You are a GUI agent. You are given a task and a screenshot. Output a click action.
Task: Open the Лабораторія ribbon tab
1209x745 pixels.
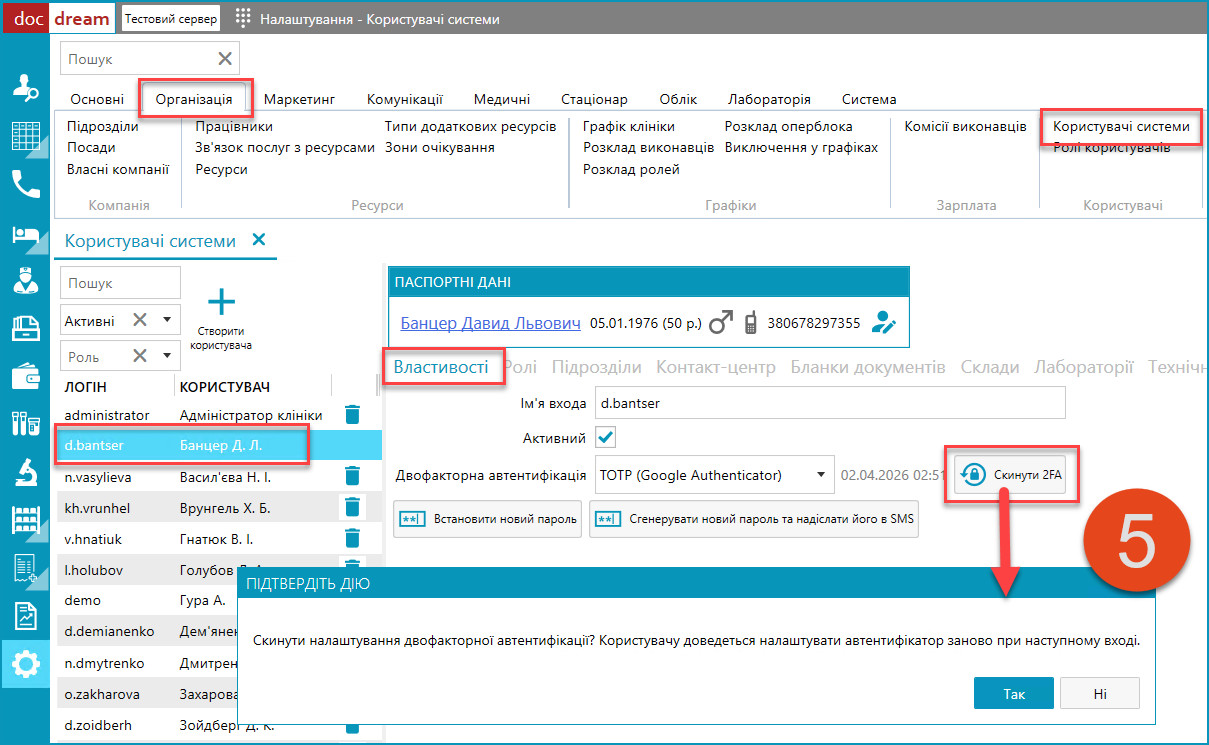pyautogui.click(x=768, y=99)
